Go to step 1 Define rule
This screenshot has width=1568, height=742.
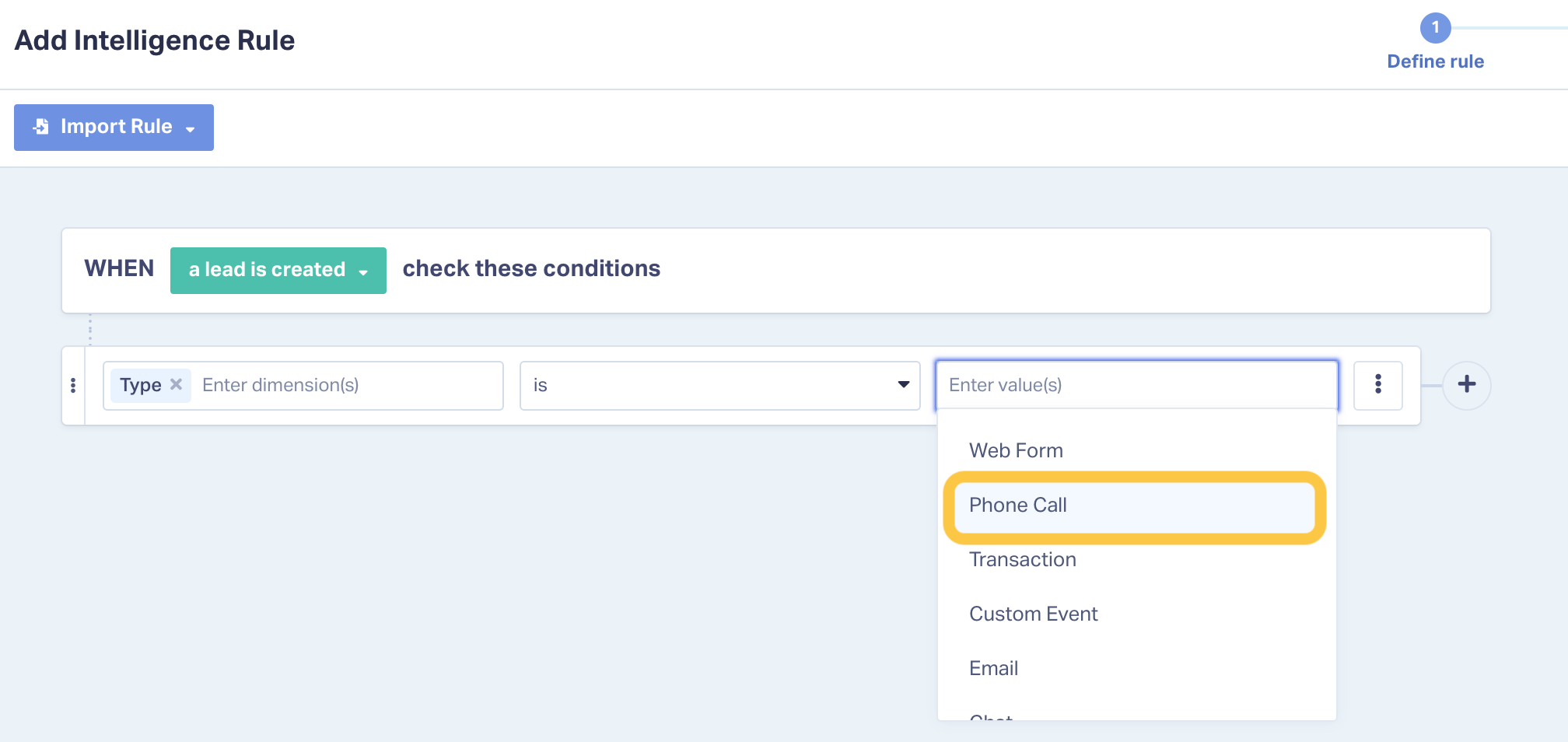coord(1435,42)
